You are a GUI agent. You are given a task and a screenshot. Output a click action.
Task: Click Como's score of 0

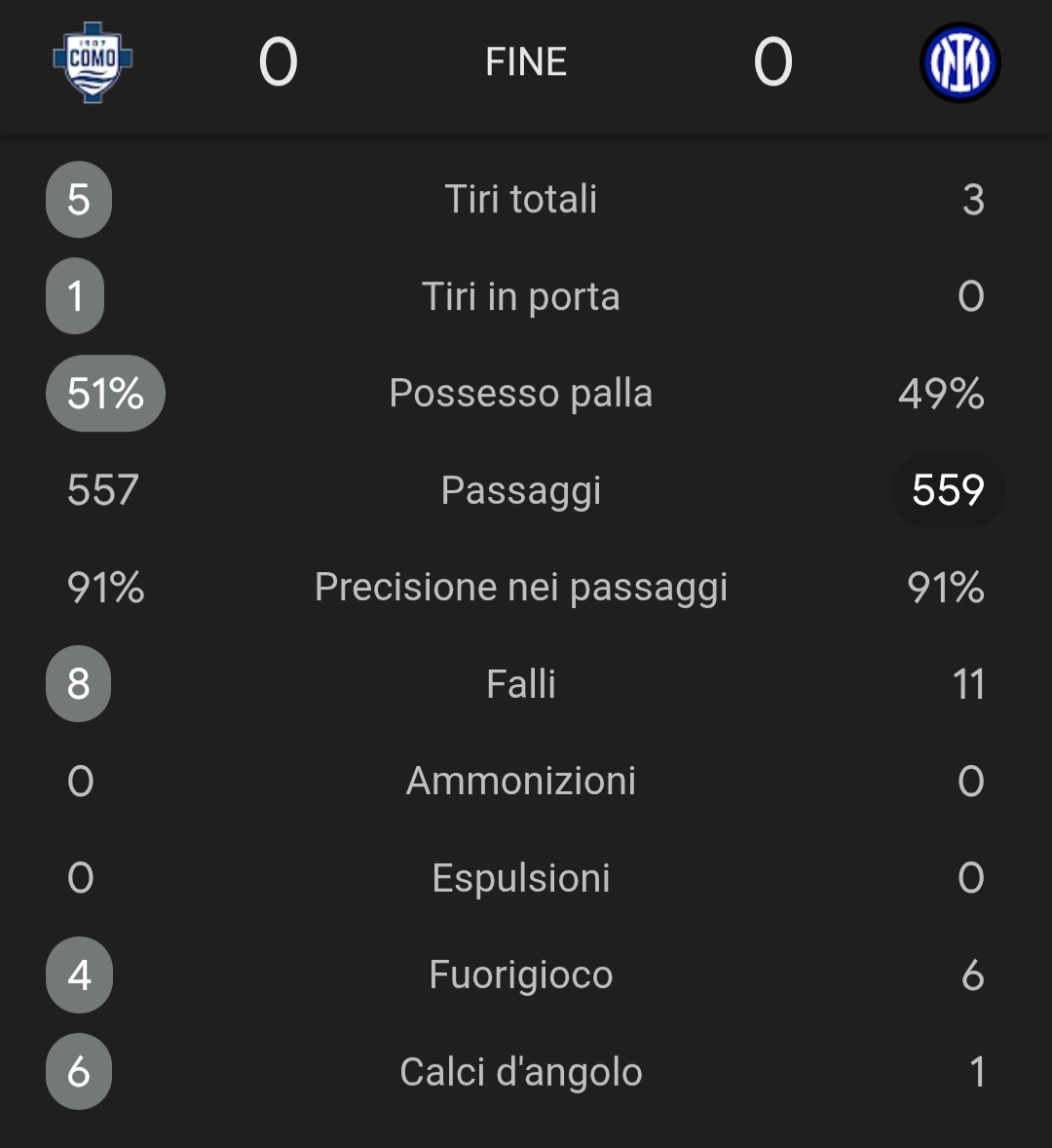(278, 62)
